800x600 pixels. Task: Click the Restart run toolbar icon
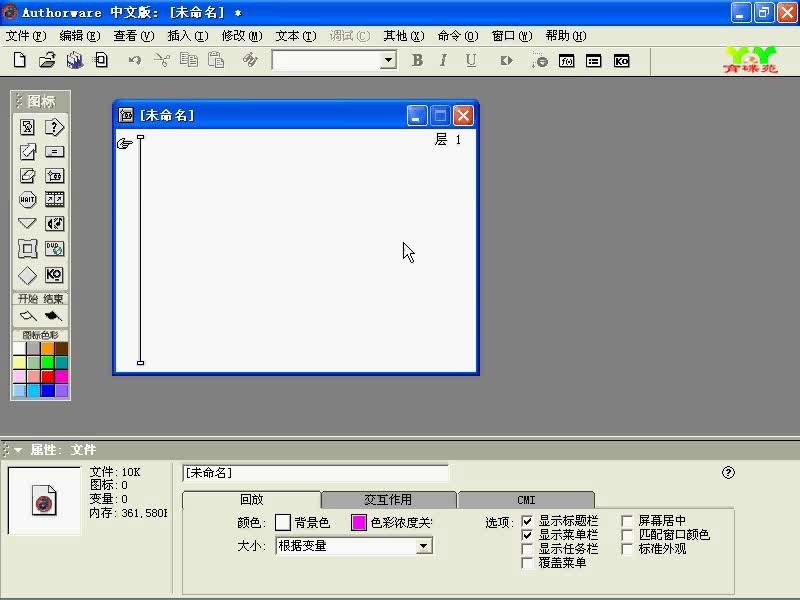click(506, 61)
